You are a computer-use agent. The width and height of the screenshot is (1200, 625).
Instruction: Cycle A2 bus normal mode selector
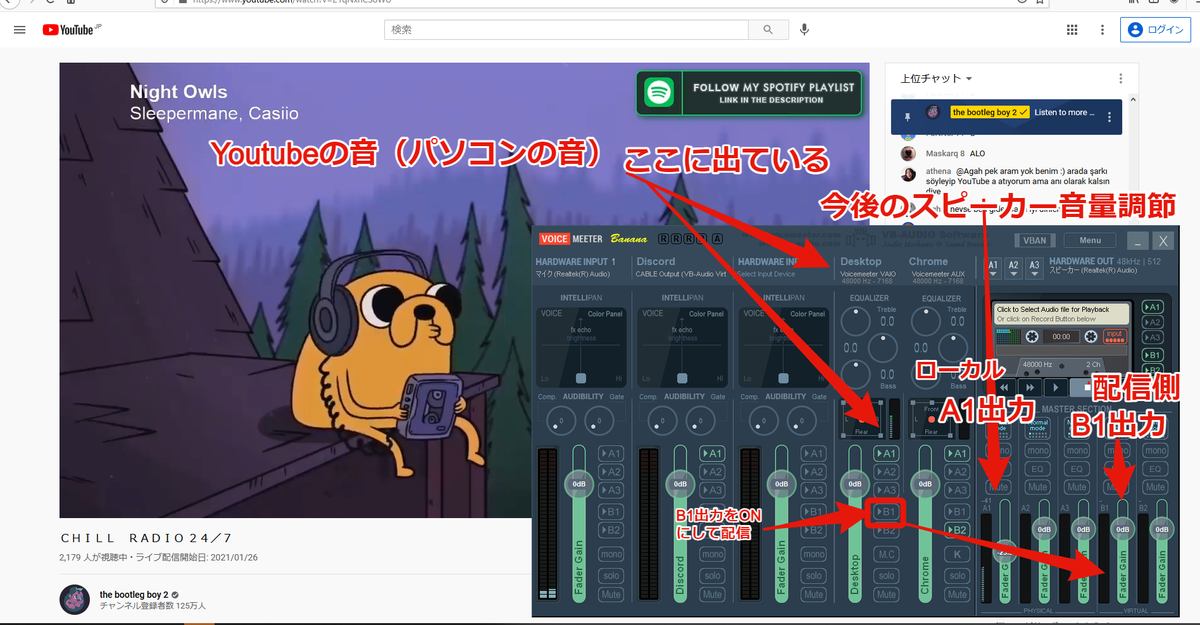1038,427
